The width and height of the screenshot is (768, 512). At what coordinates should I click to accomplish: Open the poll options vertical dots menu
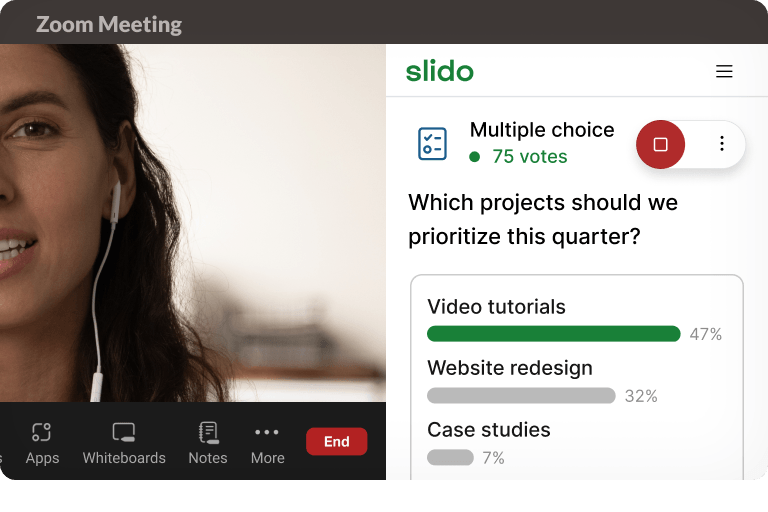click(722, 144)
